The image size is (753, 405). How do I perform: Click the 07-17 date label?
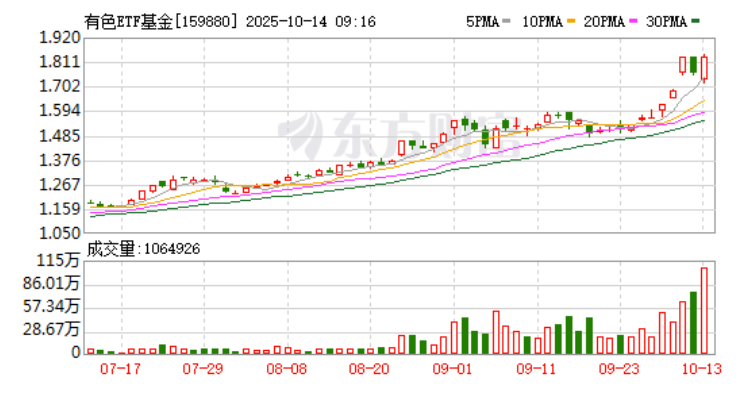pyautogui.click(x=121, y=369)
